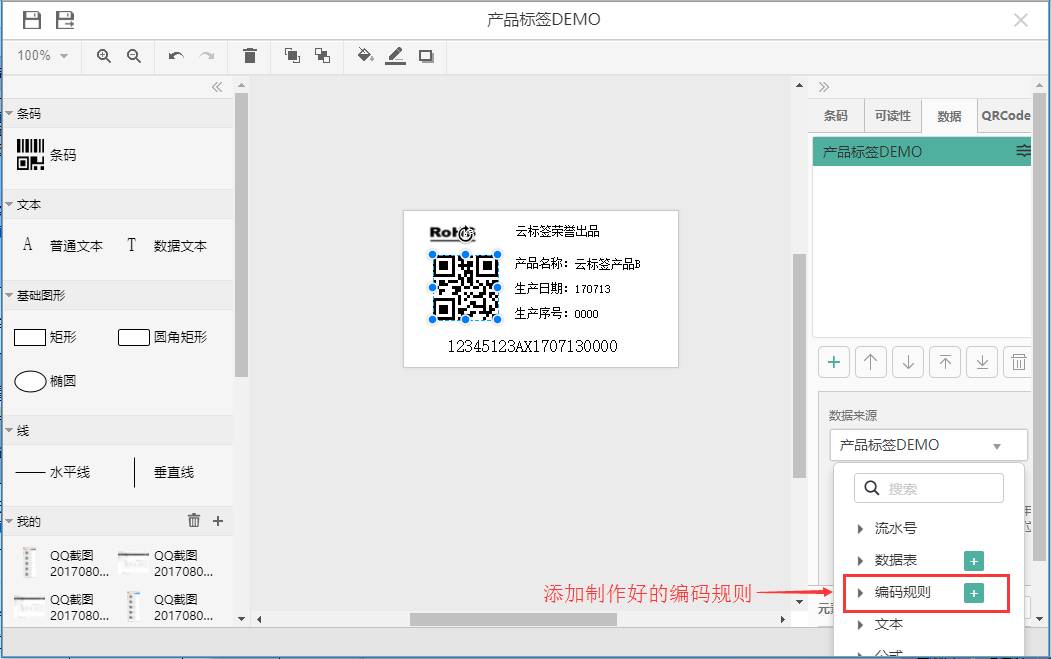Open the fill color bucket tool
This screenshot has width=1051, height=659.
[365, 56]
